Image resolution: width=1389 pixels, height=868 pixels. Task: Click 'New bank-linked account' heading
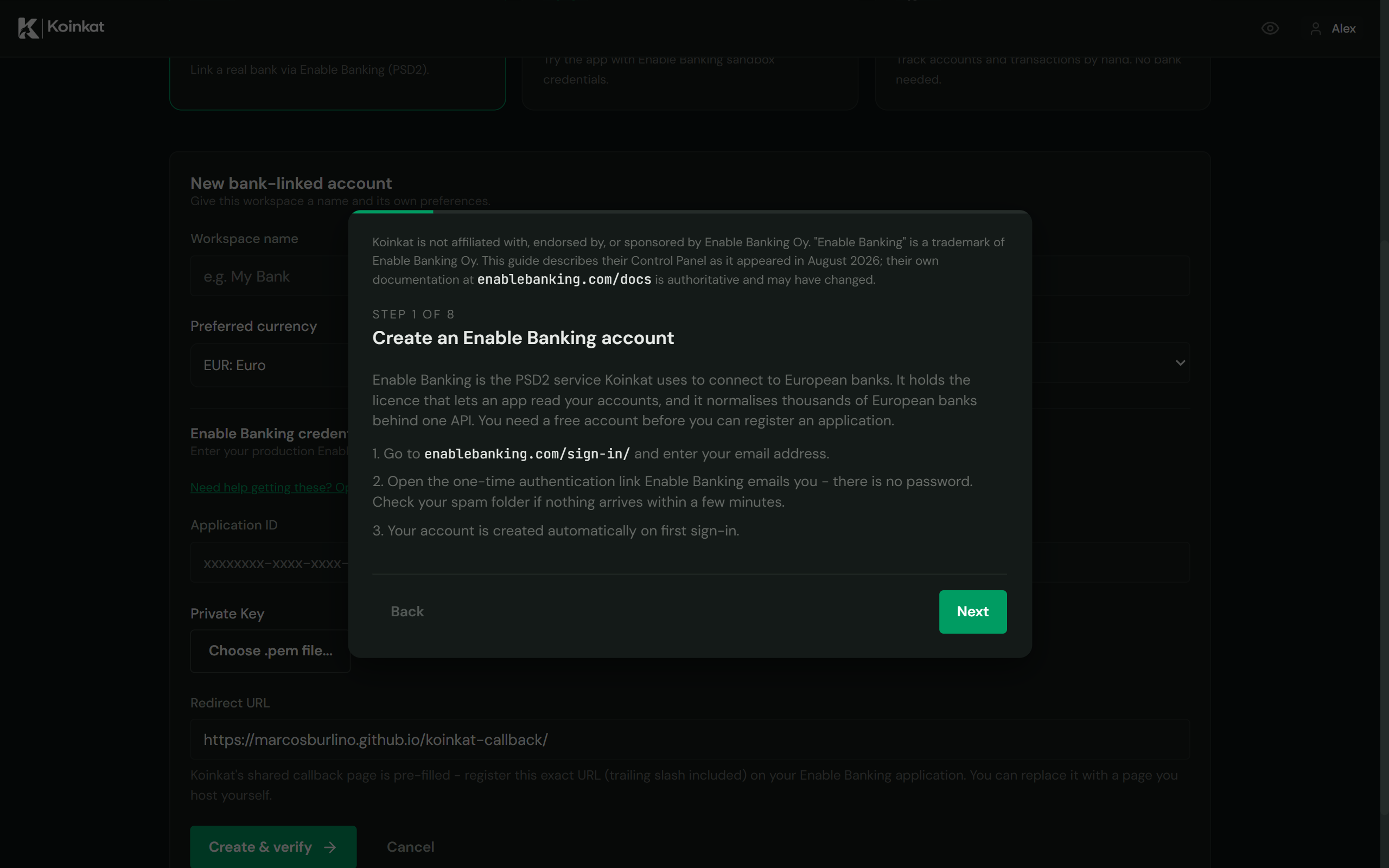291,183
